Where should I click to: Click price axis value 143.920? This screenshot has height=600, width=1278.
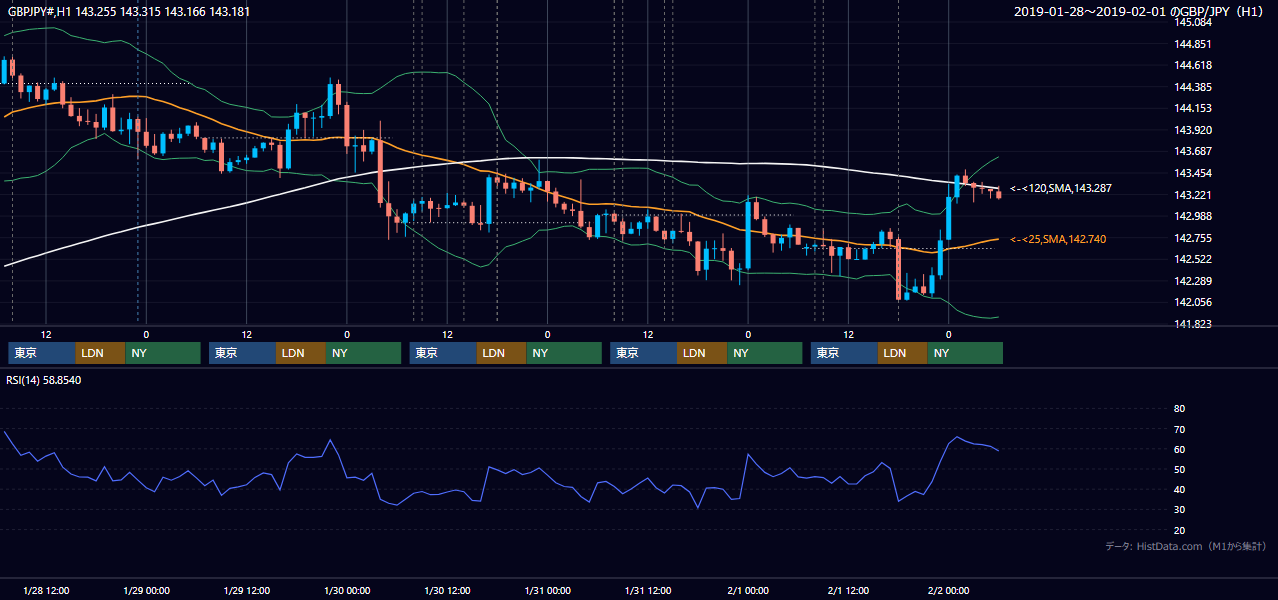click(x=1193, y=130)
